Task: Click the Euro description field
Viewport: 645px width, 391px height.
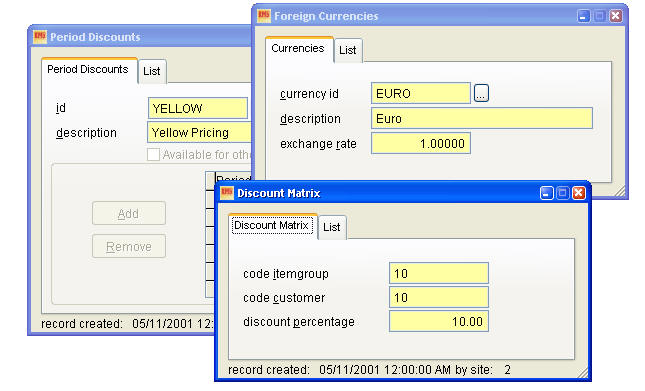Action: [x=482, y=118]
